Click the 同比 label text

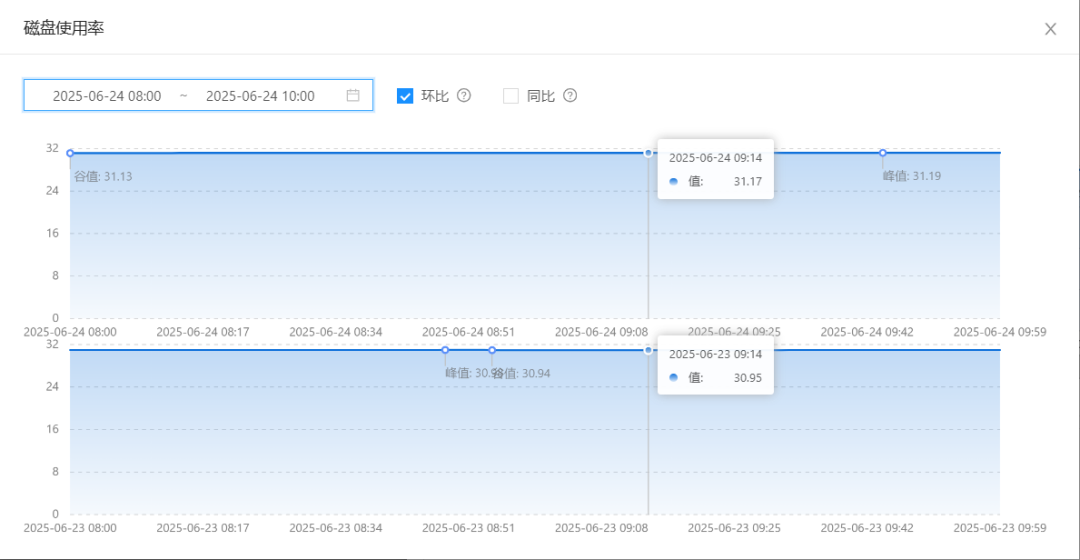pyautogui.click(x=541, y=96)
